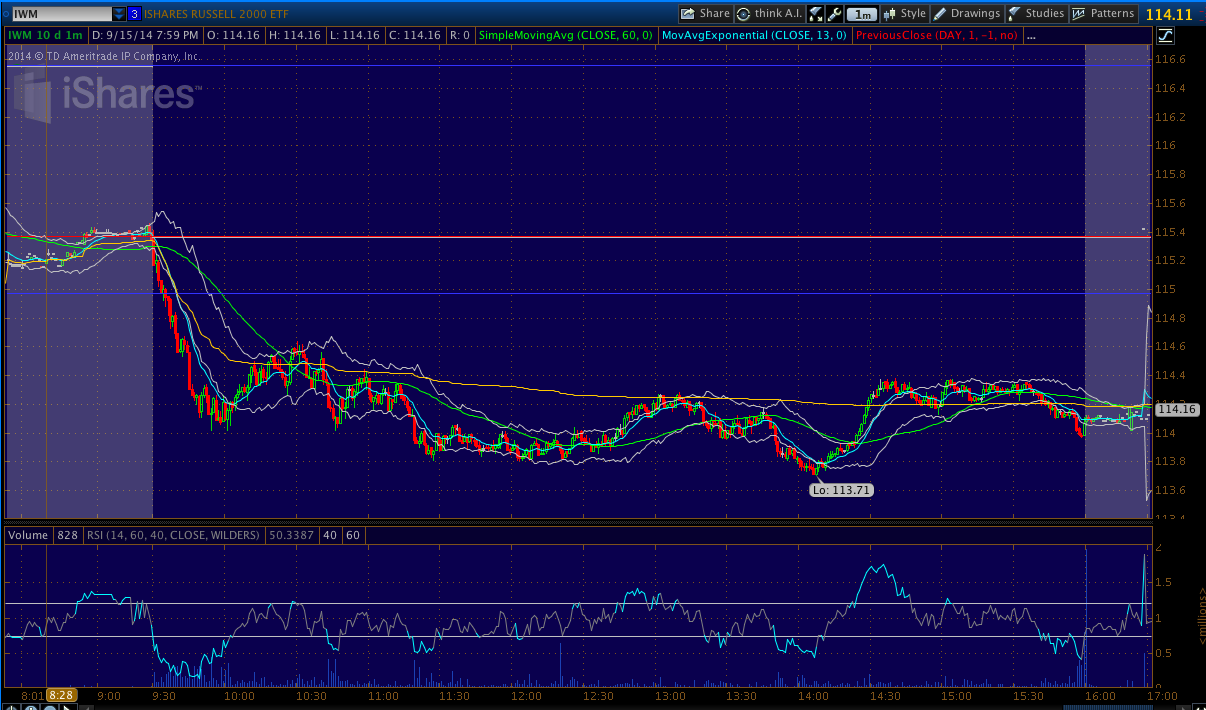Screen dimensions: 1206x710
Task: Toggle the price axis scale icon
Action: pyautogui.click(x=1165, y=36)
